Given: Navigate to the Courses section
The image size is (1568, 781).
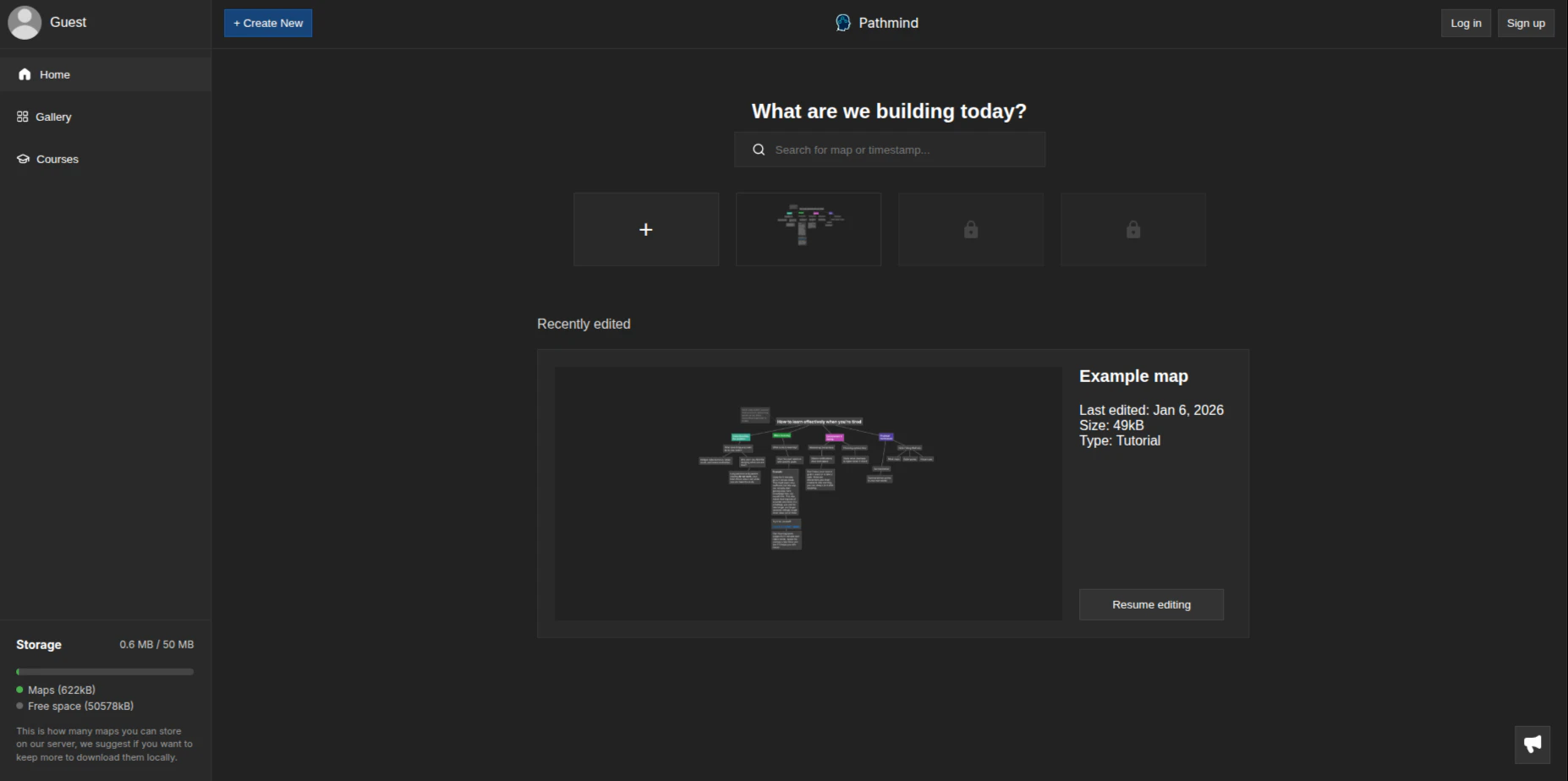Looking at the screenshot, I should pos(57,159).
